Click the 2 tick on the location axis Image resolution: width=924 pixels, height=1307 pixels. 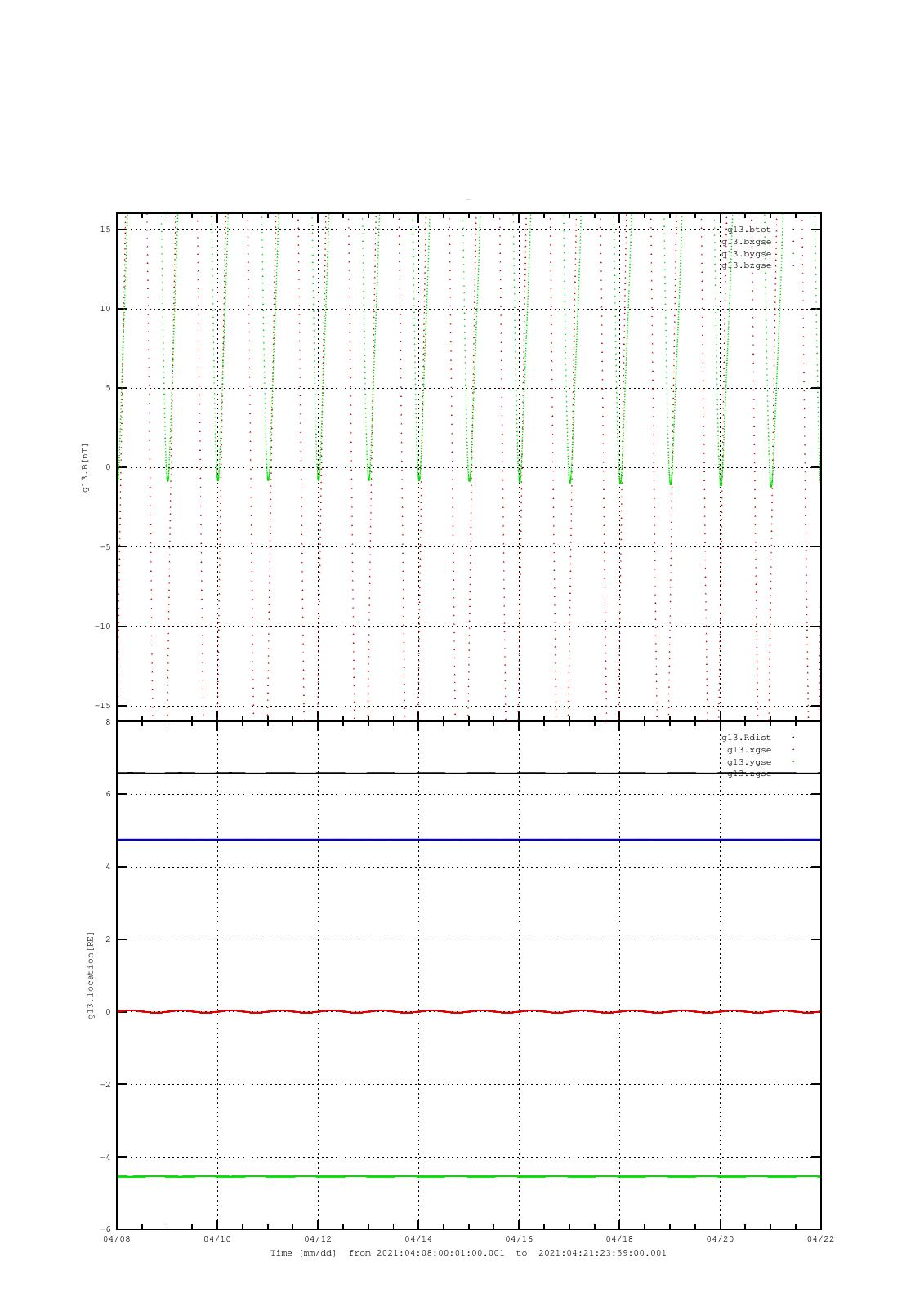coord(108,939)
